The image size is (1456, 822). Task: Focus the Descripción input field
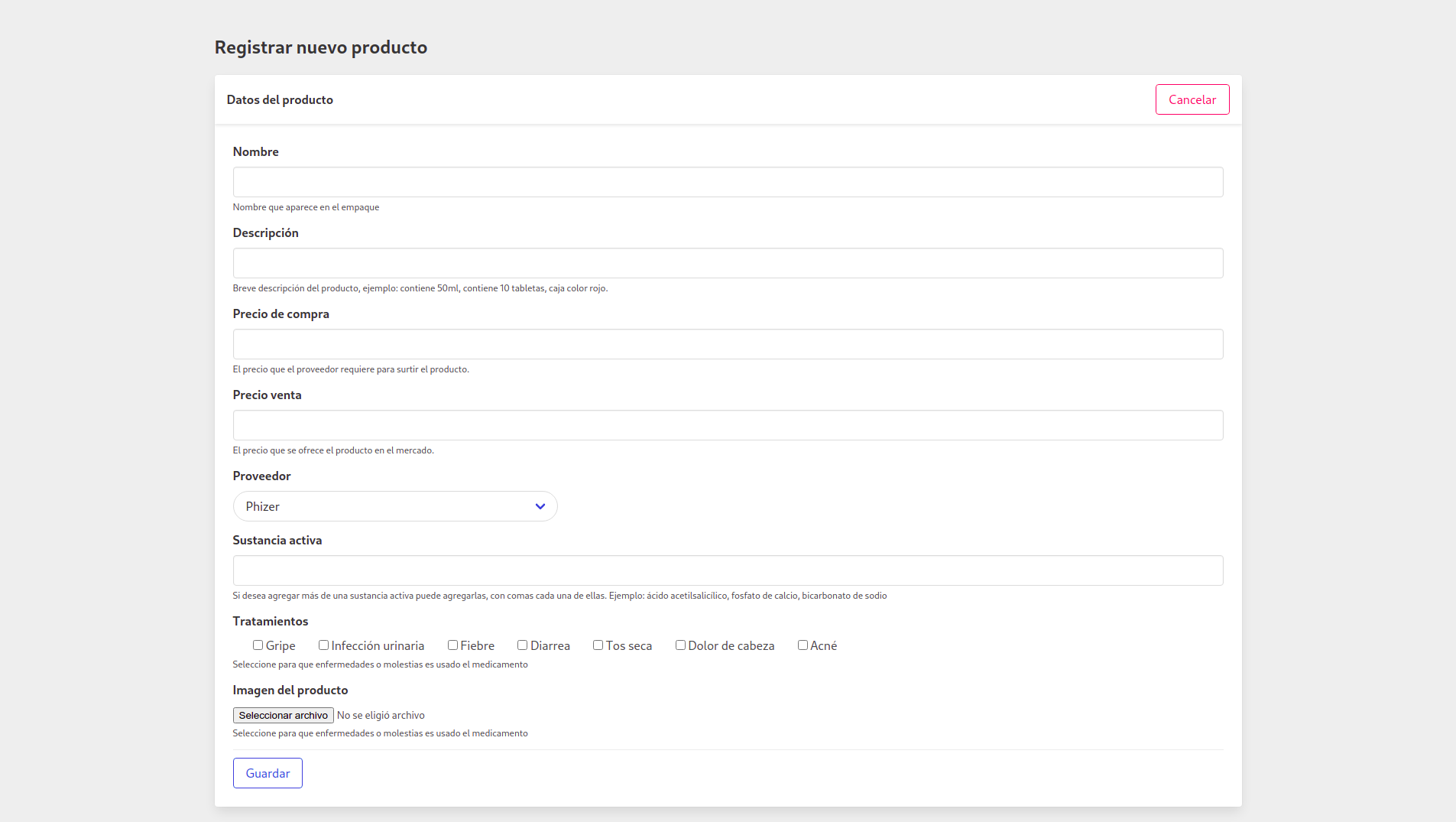click(x=726, y=263)
